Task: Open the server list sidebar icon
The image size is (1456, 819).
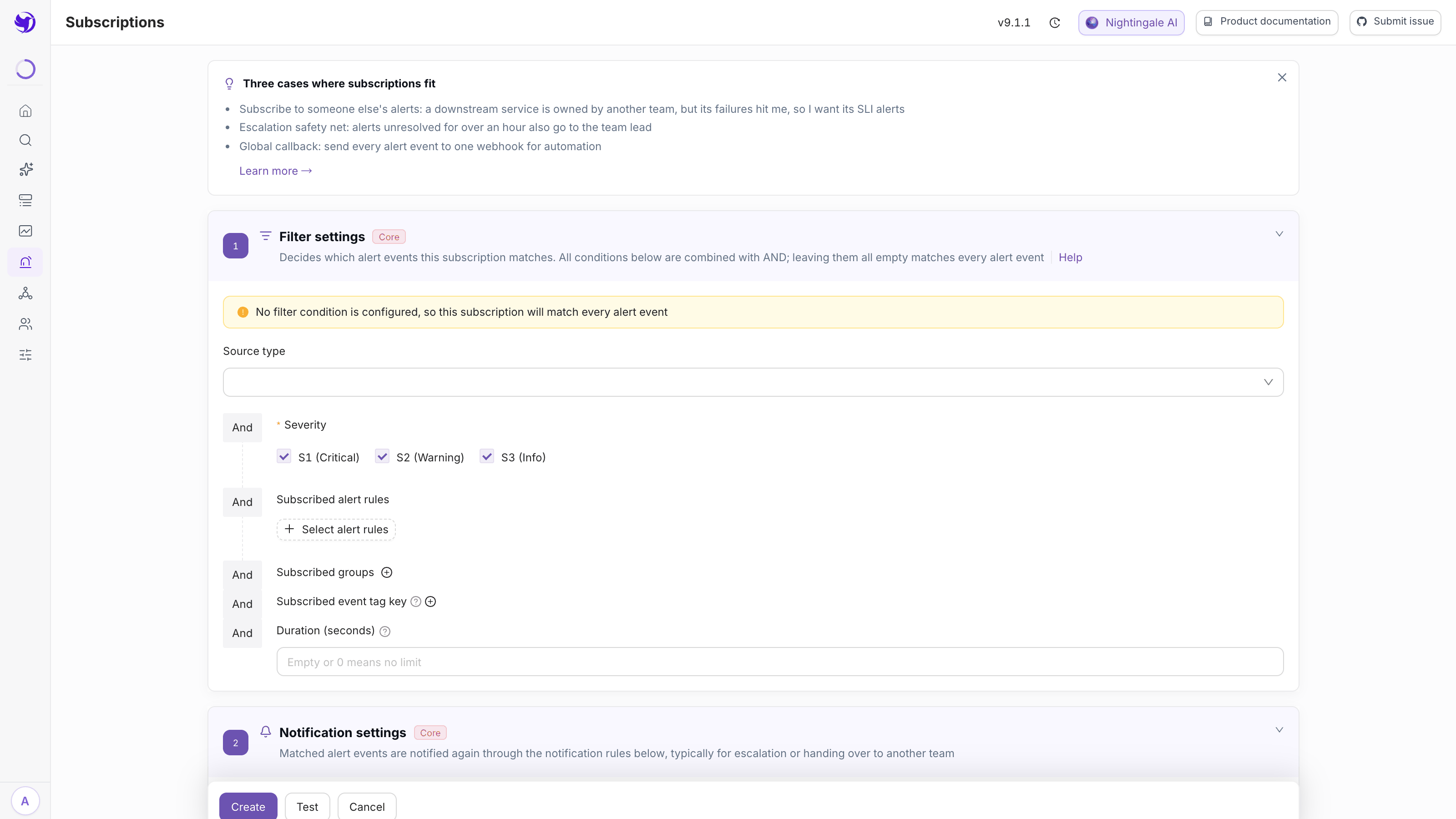Action: pyautogui.click(x=25, y=200)
